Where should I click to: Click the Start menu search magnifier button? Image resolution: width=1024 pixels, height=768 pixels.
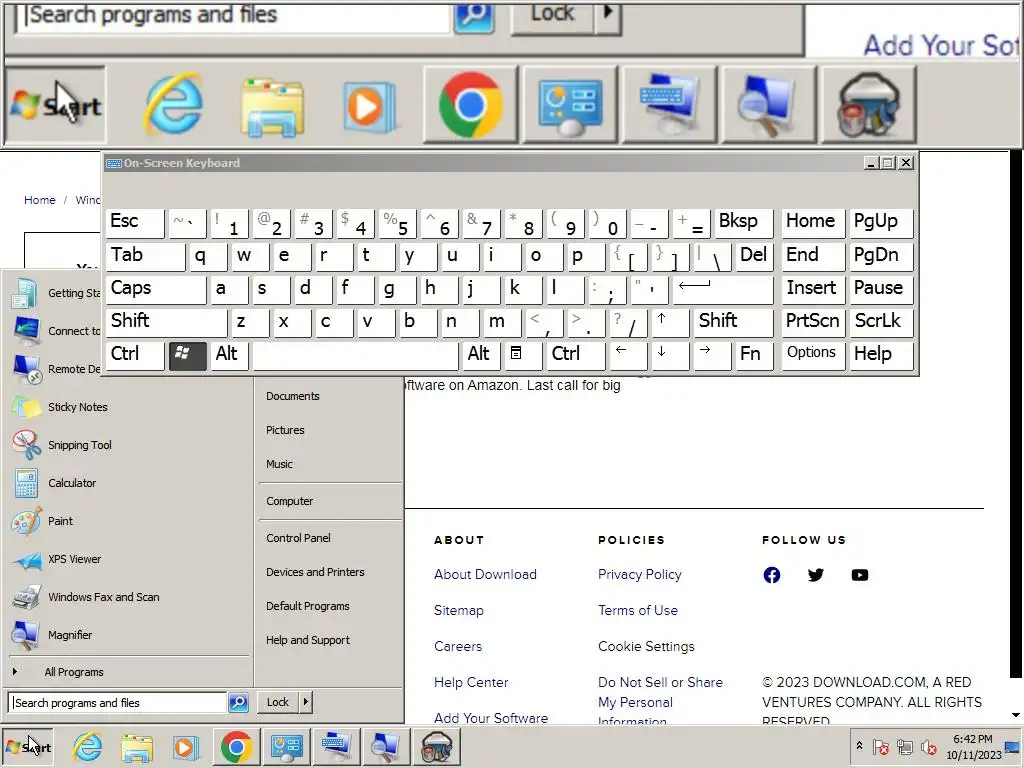point(238,703)
